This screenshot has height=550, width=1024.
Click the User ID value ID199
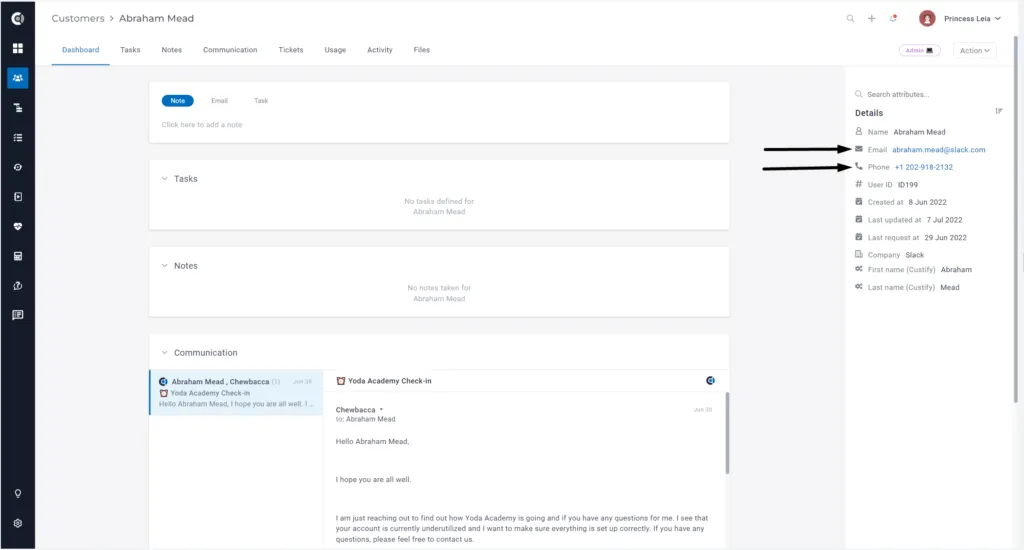(x=908, y=185)
